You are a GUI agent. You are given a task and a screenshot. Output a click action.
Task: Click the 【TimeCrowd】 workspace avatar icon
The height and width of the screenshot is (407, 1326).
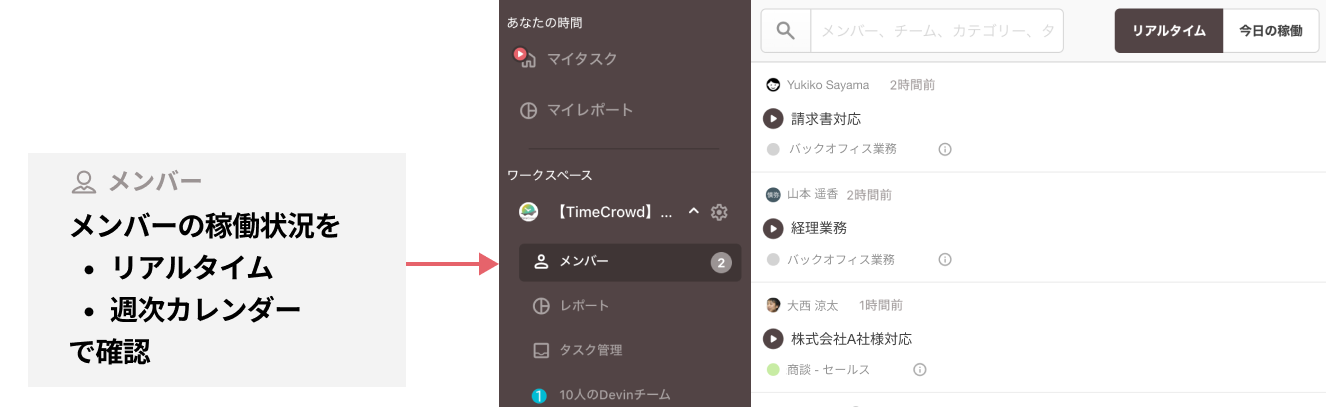(528, 212)
